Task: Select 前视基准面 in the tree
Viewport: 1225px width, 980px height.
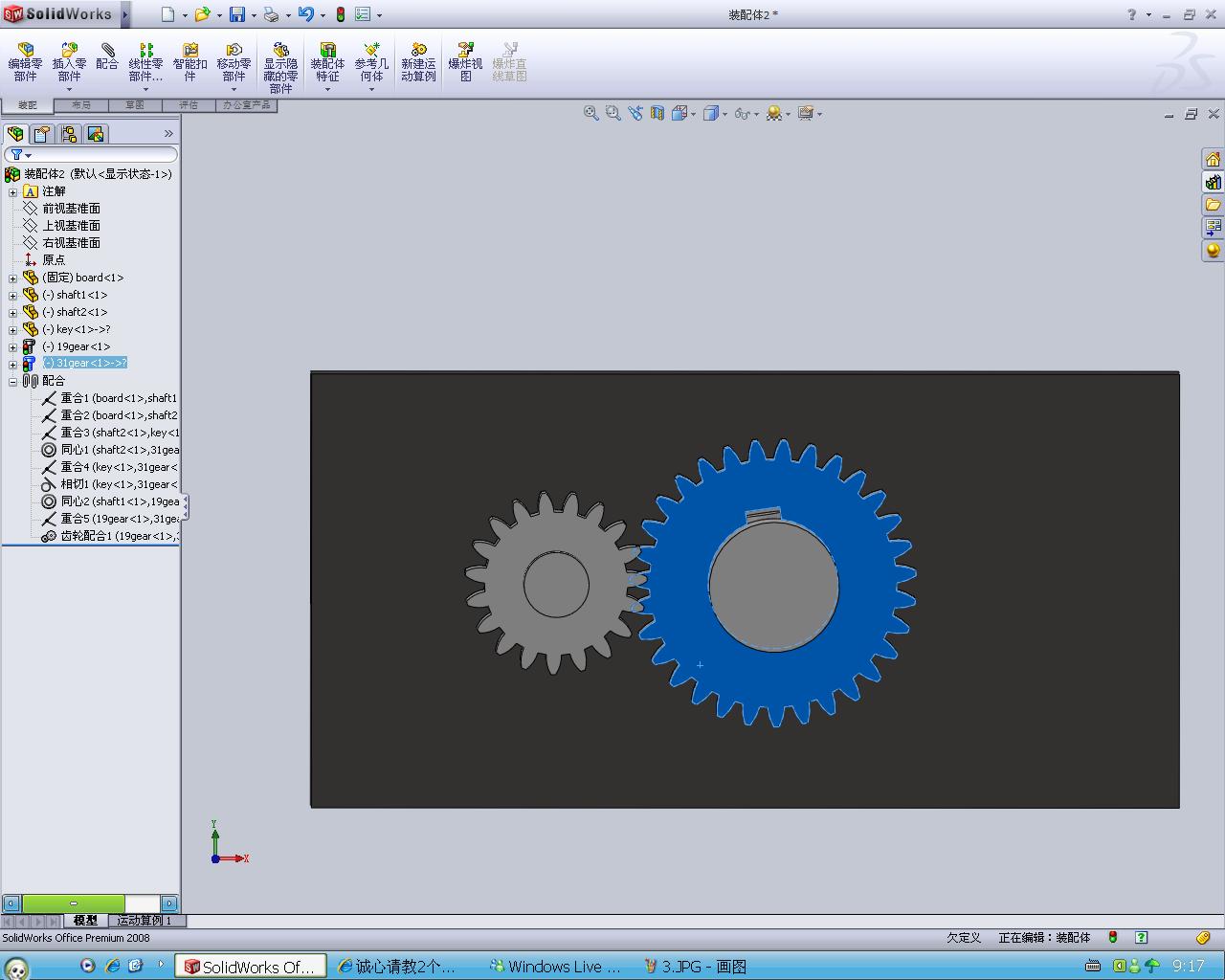Action: pyautogui.click(x=71, y=209)
